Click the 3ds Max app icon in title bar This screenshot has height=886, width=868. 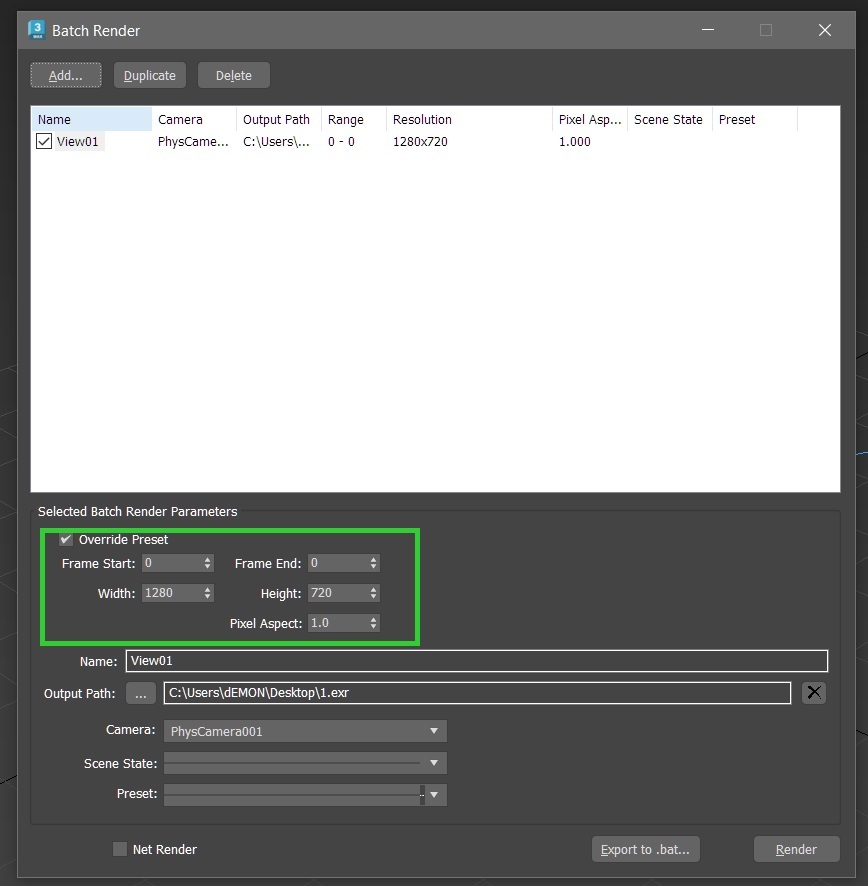(37, 30)
